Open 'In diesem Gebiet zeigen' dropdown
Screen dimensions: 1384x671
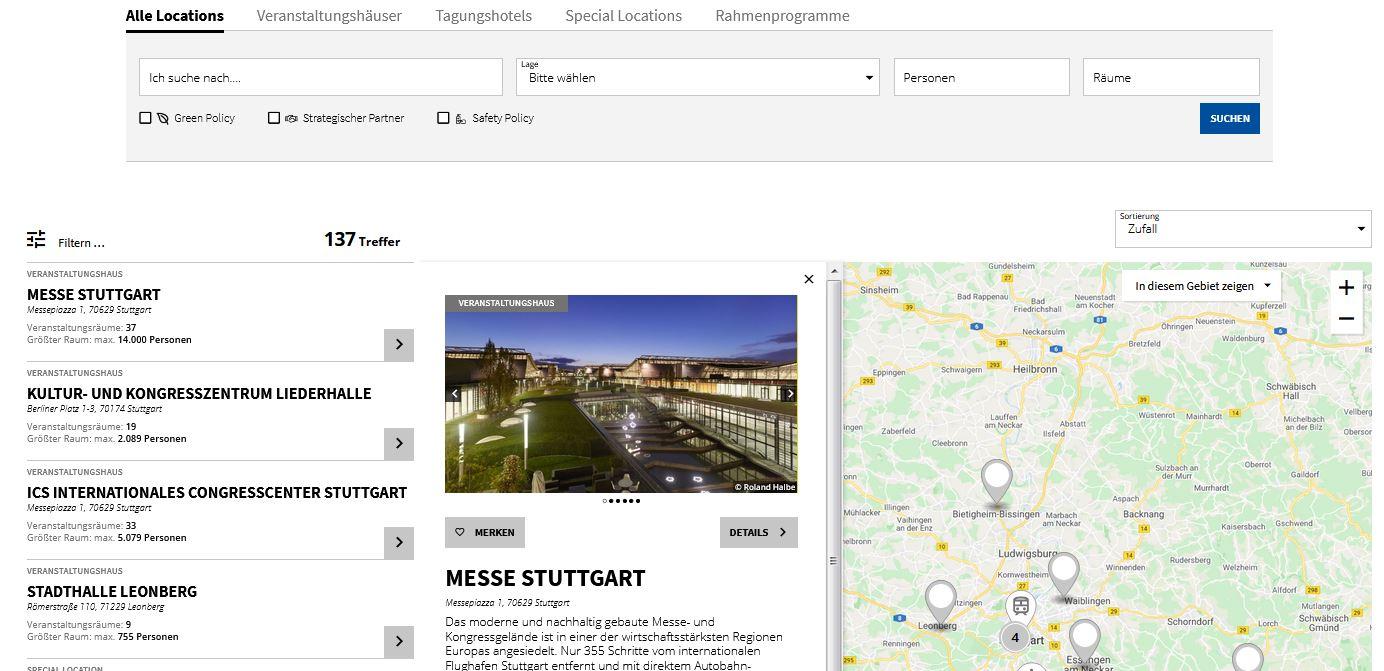[x=1201, y=286]
